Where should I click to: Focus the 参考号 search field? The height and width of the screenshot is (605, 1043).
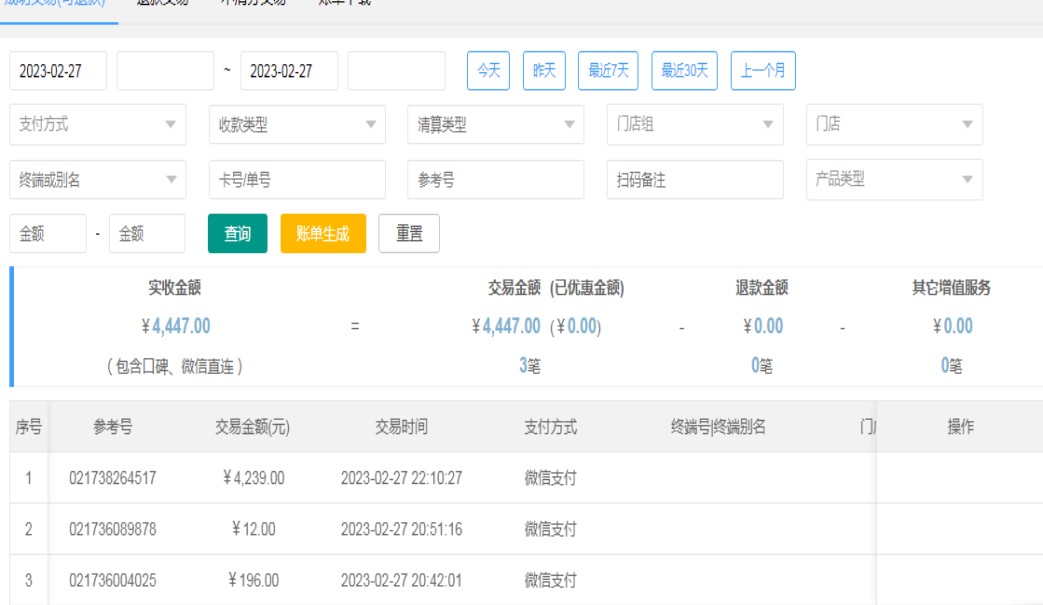click(495, 180)
